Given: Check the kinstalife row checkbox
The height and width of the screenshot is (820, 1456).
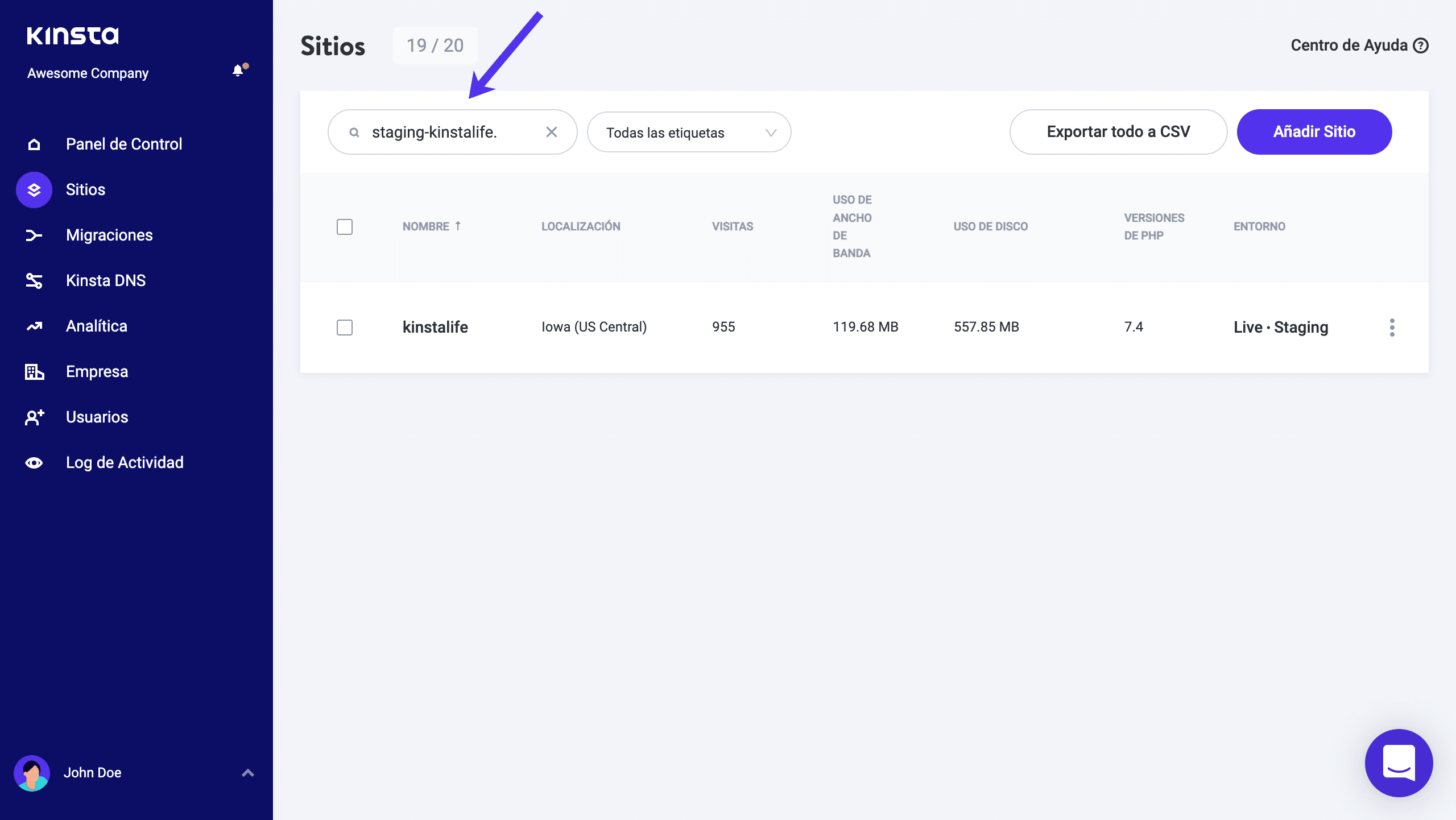Looking at the screenshot, I should [x=345, y=328].
